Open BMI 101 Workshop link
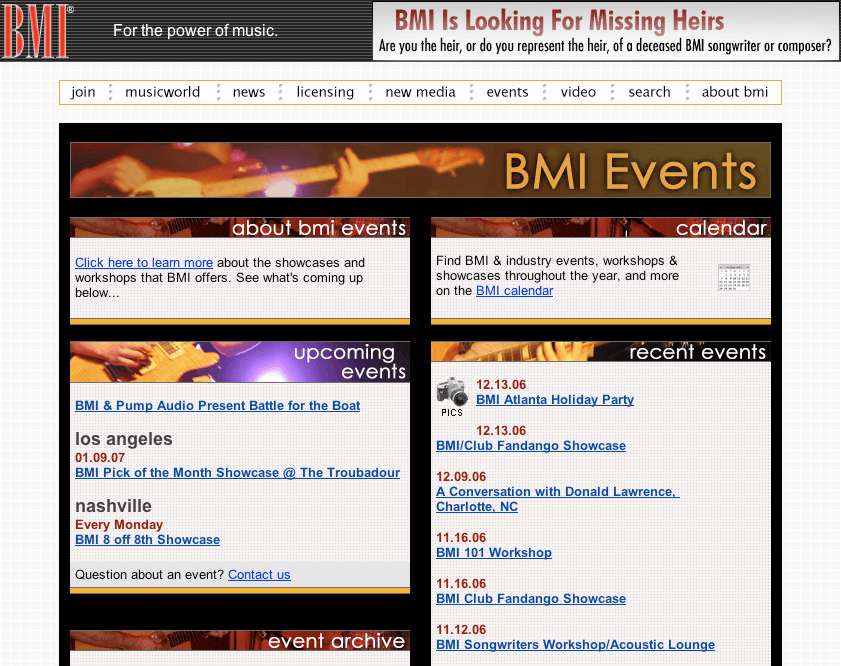The height and width of the screenshot is (666, 841). (x=494, y=553)
